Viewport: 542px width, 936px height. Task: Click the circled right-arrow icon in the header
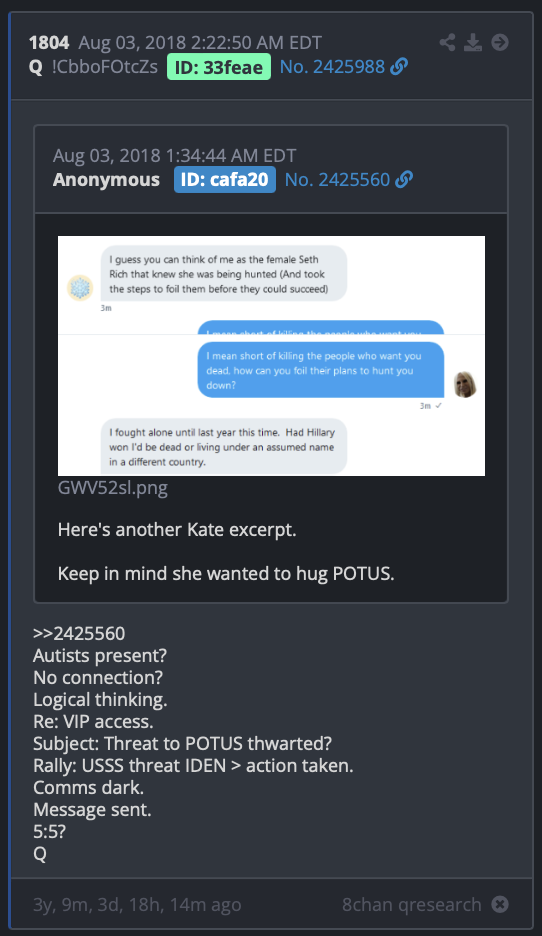pyautogui.click(x=500, y=42)
